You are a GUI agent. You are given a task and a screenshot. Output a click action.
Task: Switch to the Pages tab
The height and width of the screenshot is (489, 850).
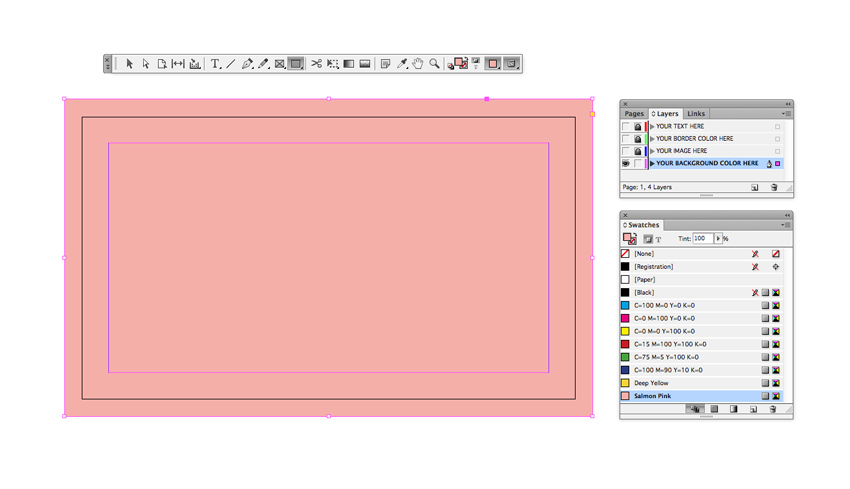[634, 114]
